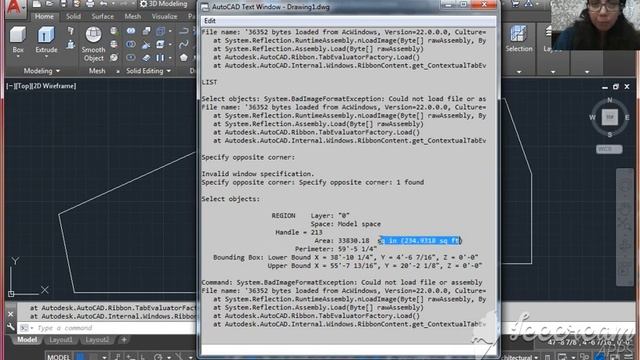Click the Thicken icon in Solid Editing

tap(146, 58)
